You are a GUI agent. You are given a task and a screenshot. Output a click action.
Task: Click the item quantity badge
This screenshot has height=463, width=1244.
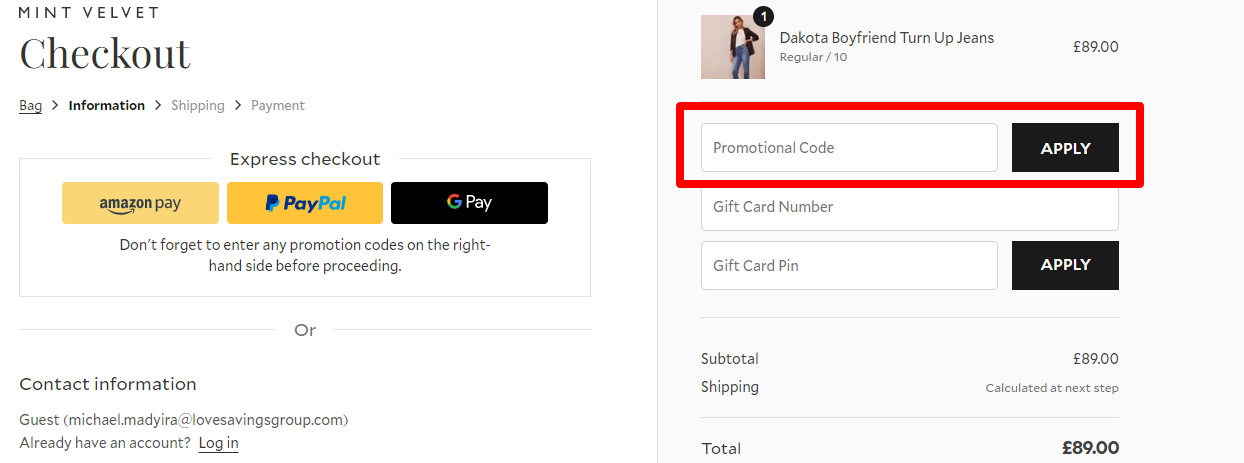(x=763, y=16)
